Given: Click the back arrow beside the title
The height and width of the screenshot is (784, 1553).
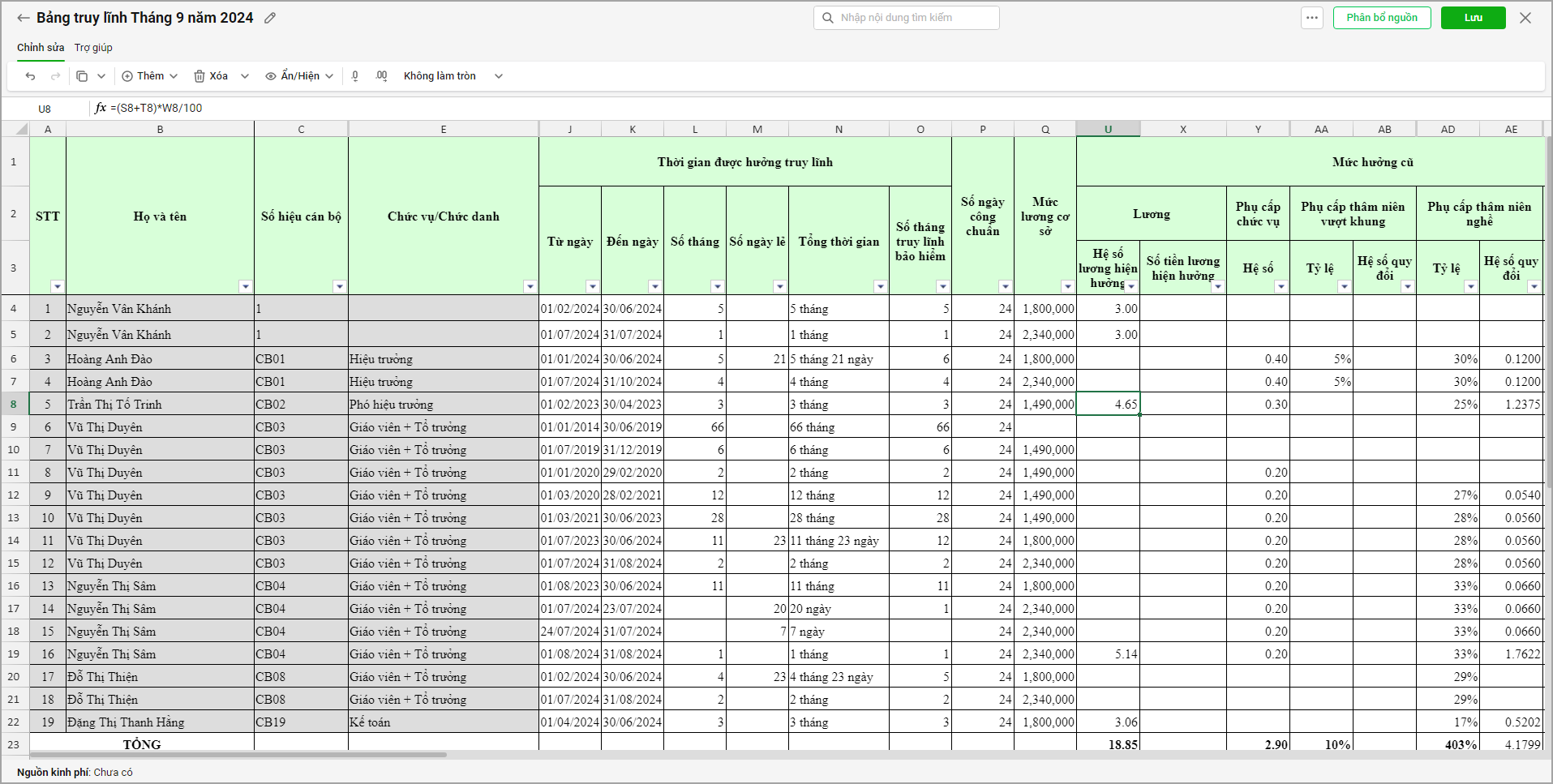Looking at the screenshot, I should 24,18.
